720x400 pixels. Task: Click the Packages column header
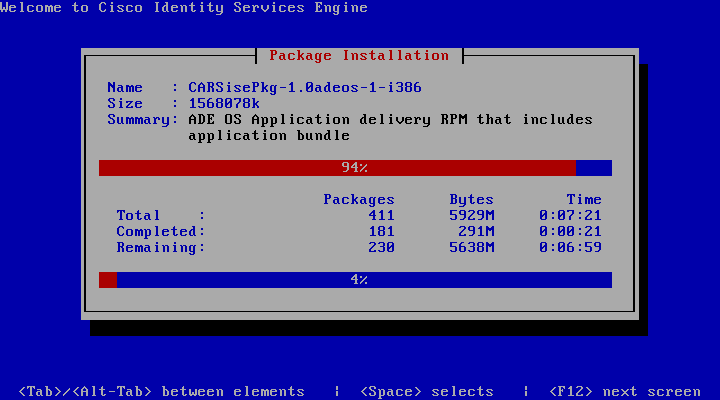click(x=359, y=199)
